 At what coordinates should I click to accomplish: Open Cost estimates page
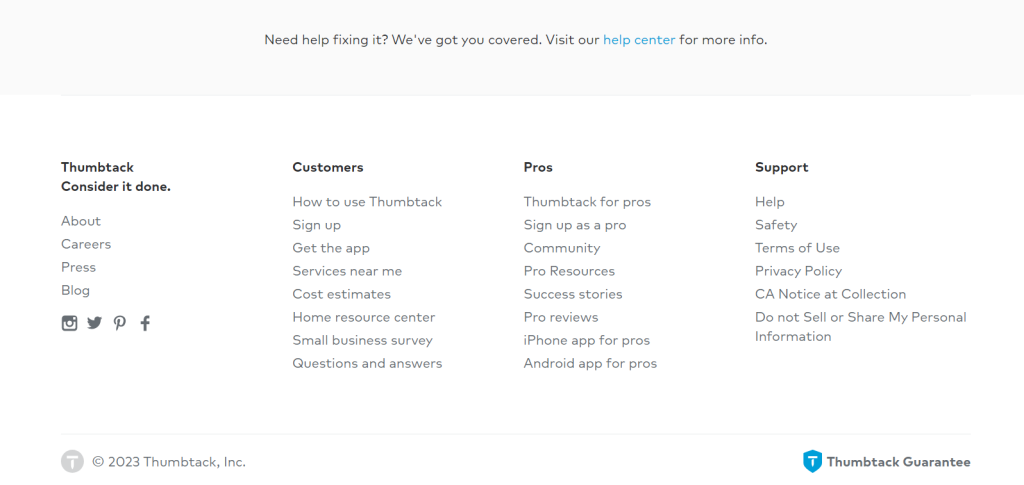pos(342,294)
